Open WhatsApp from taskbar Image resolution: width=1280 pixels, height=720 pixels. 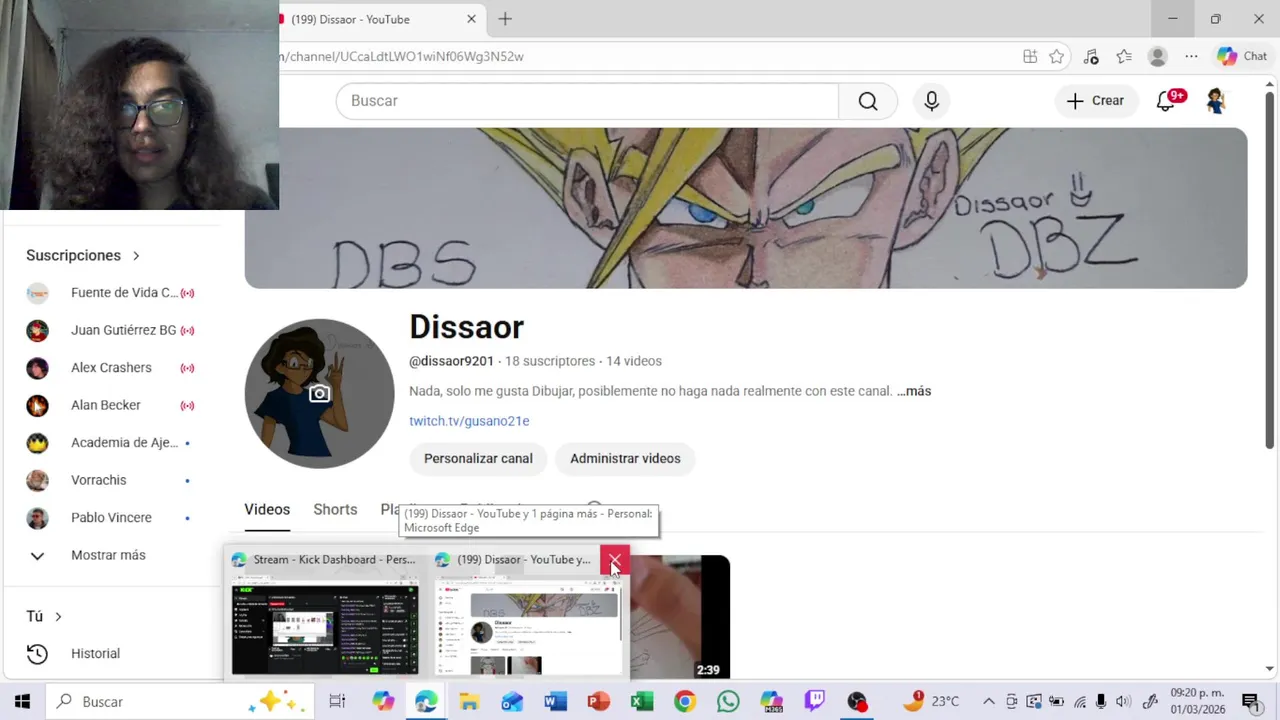(x=728, y=702)
